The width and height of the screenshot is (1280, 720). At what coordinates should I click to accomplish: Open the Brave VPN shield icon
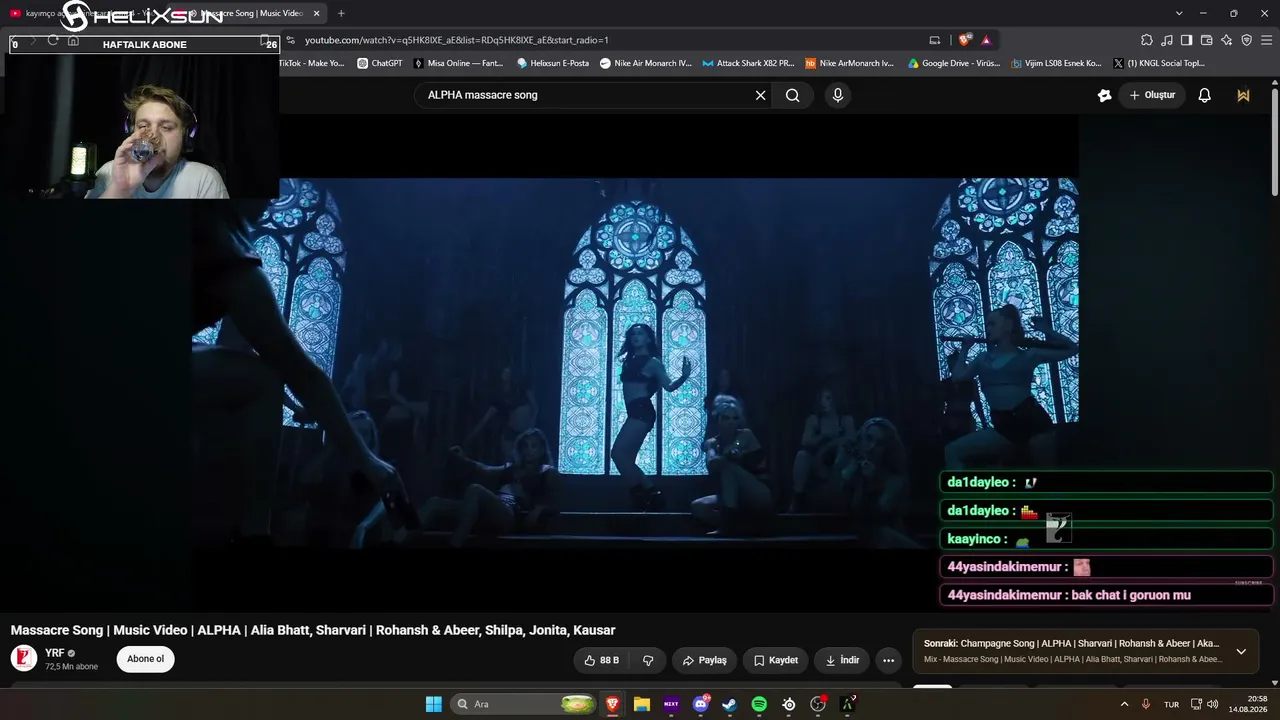point(1246,40)
